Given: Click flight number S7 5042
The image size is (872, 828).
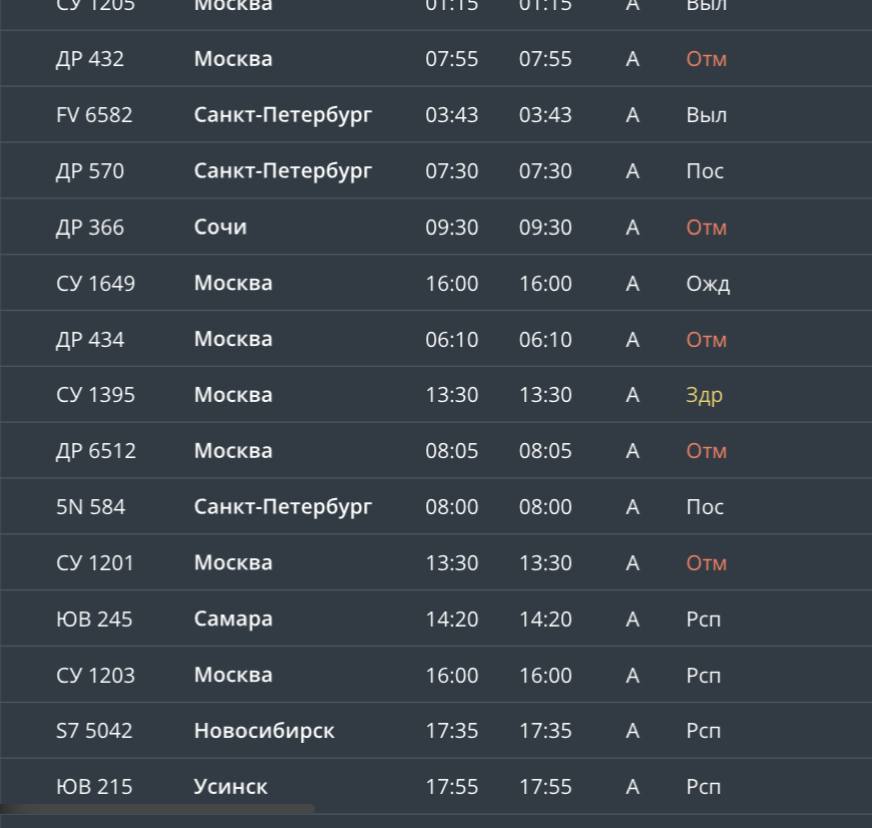Looking at the screenshot, I should pyautogui.click(x=94, y=731).
